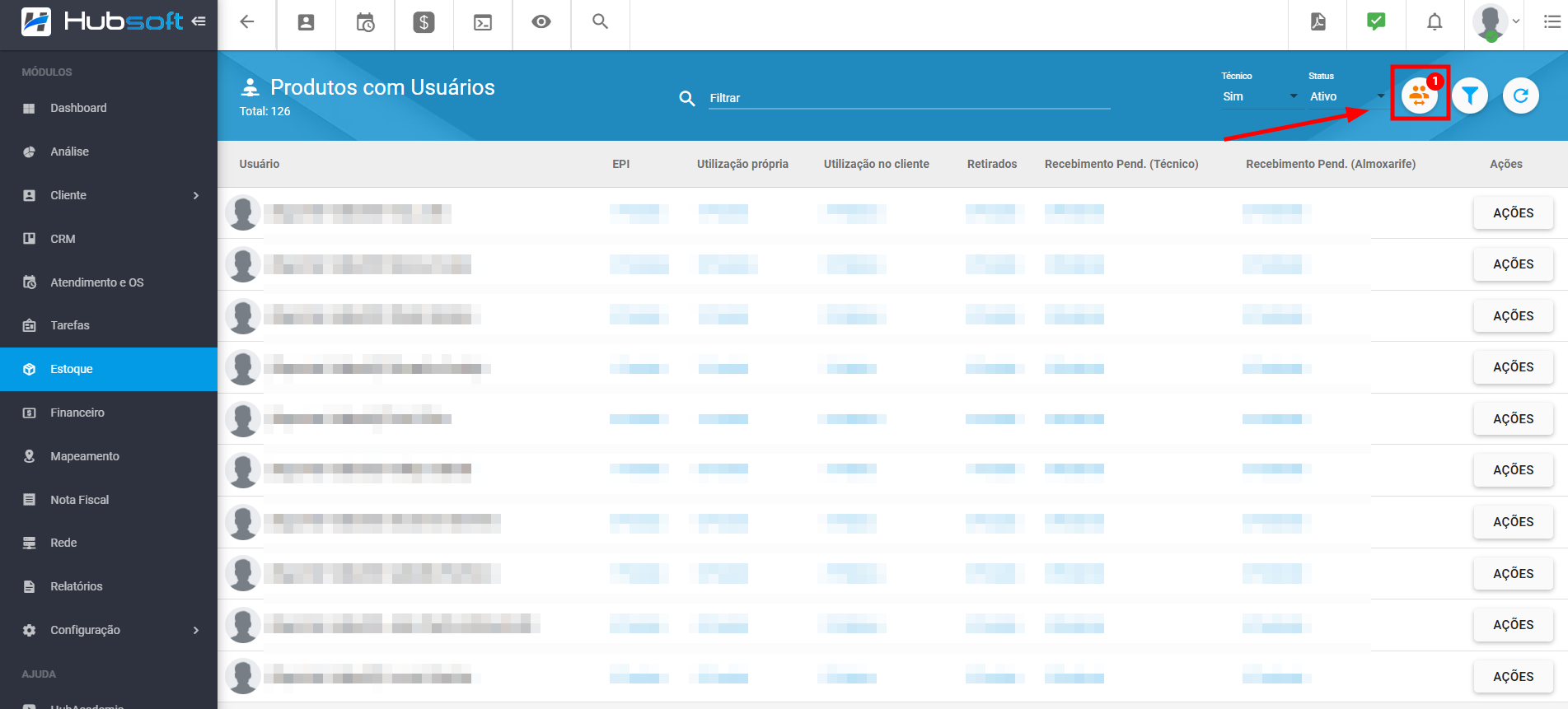Viewport: 1568px width, 709px height.
Task: Click the Relatórios document icon in sidebar
Action: [x=29, y=586]
